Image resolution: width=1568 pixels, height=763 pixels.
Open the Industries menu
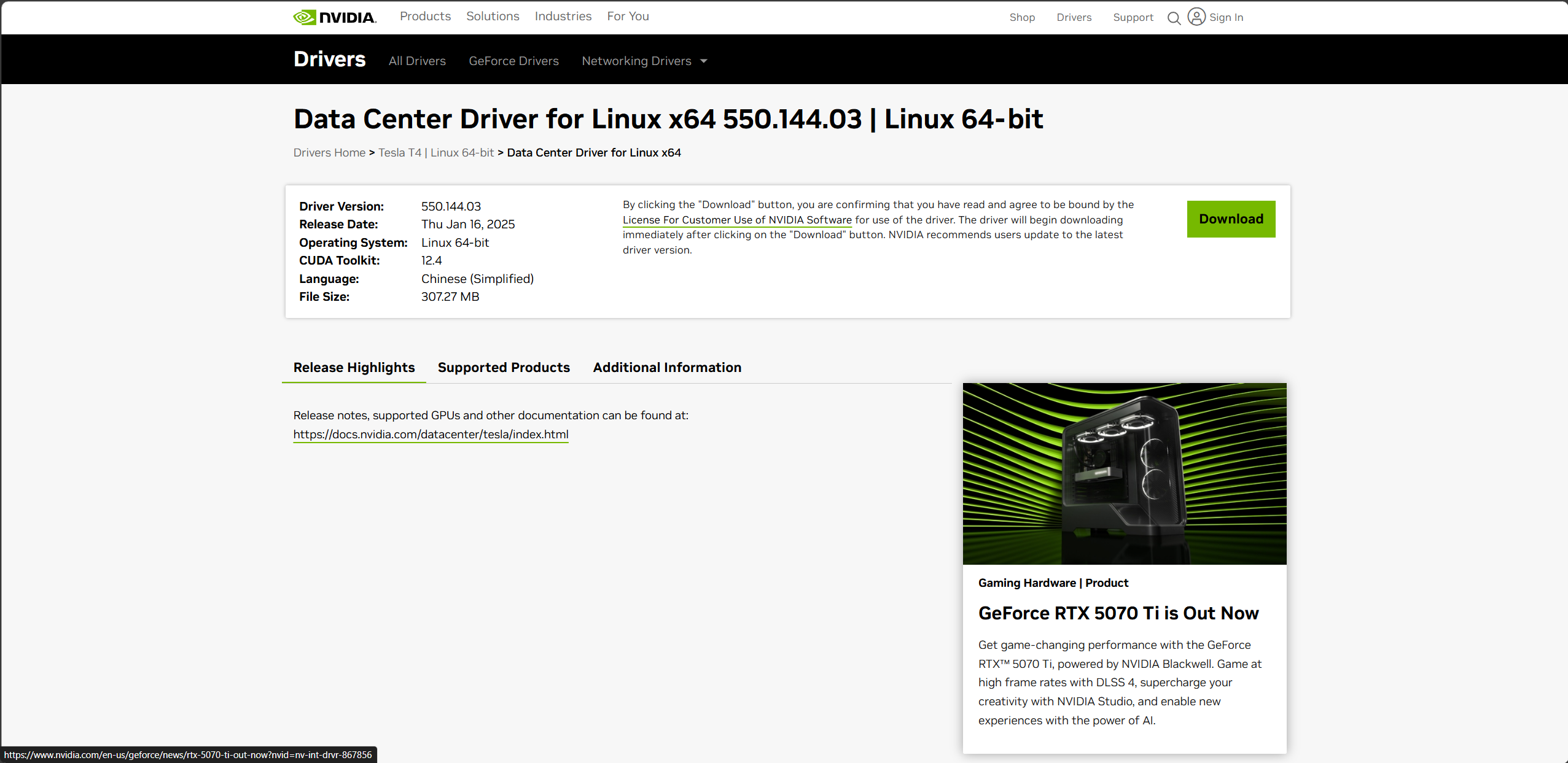563,17
